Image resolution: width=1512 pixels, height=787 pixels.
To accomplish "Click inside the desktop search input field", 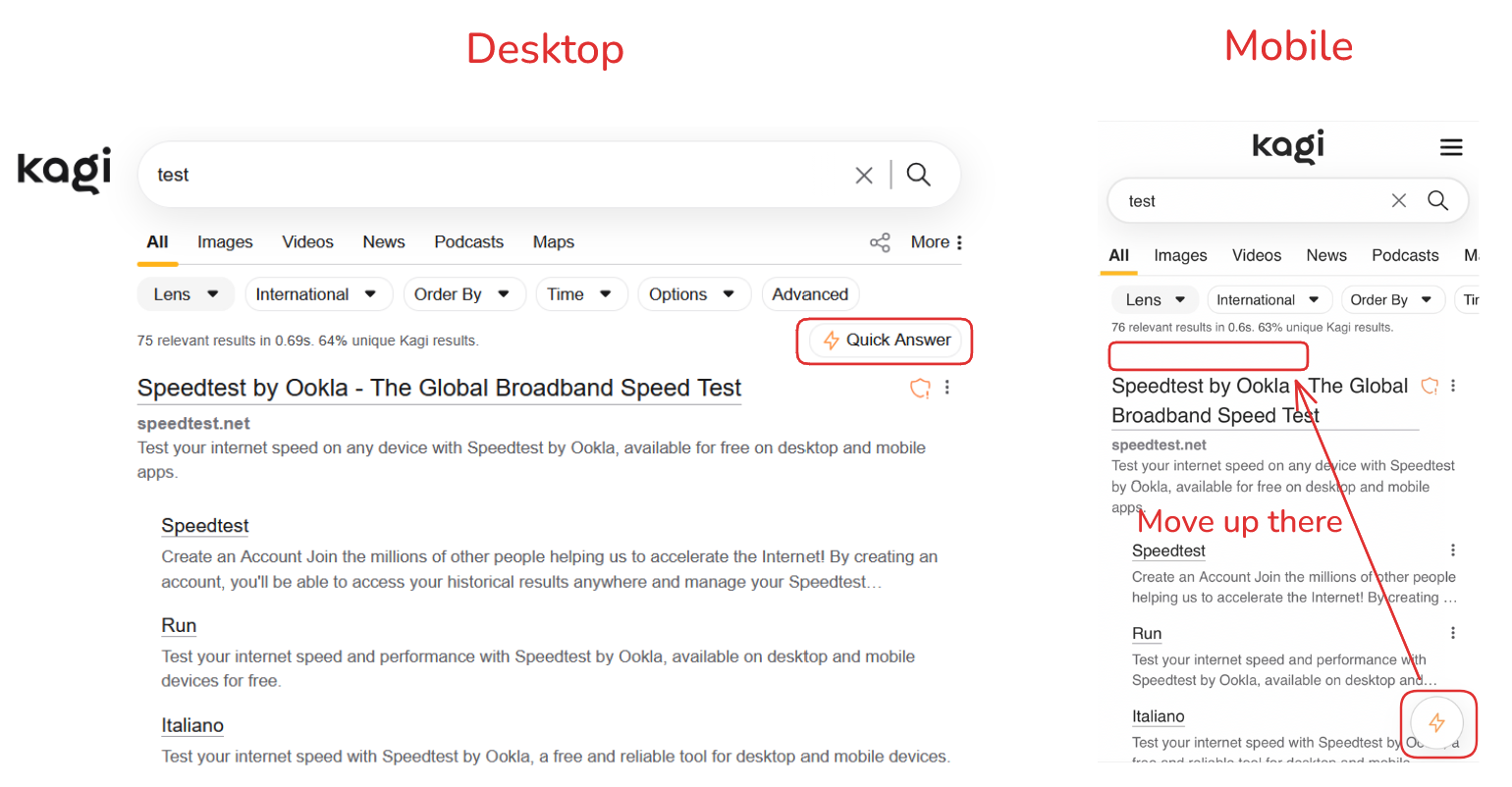I will [x=491, y=176].
